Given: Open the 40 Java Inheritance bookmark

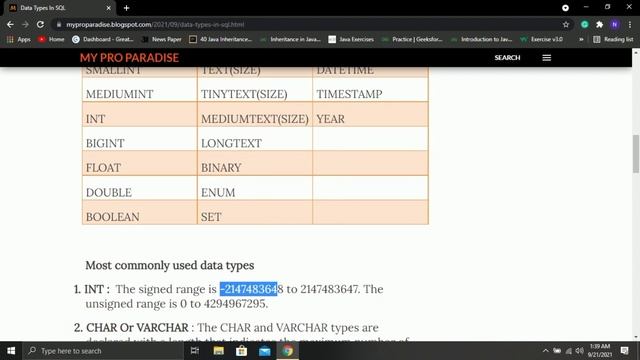Looking at the screenshot, I should pos(221,39).
